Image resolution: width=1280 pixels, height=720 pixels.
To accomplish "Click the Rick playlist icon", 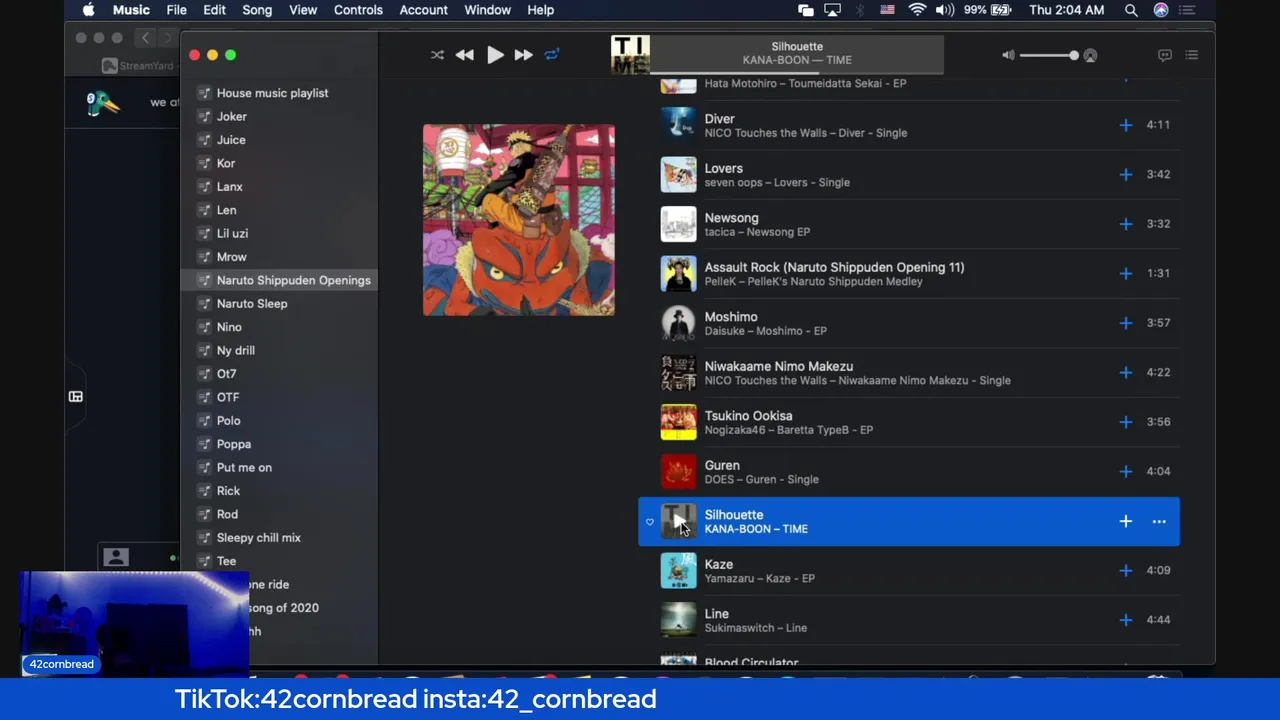I will (x=204, y=491).
